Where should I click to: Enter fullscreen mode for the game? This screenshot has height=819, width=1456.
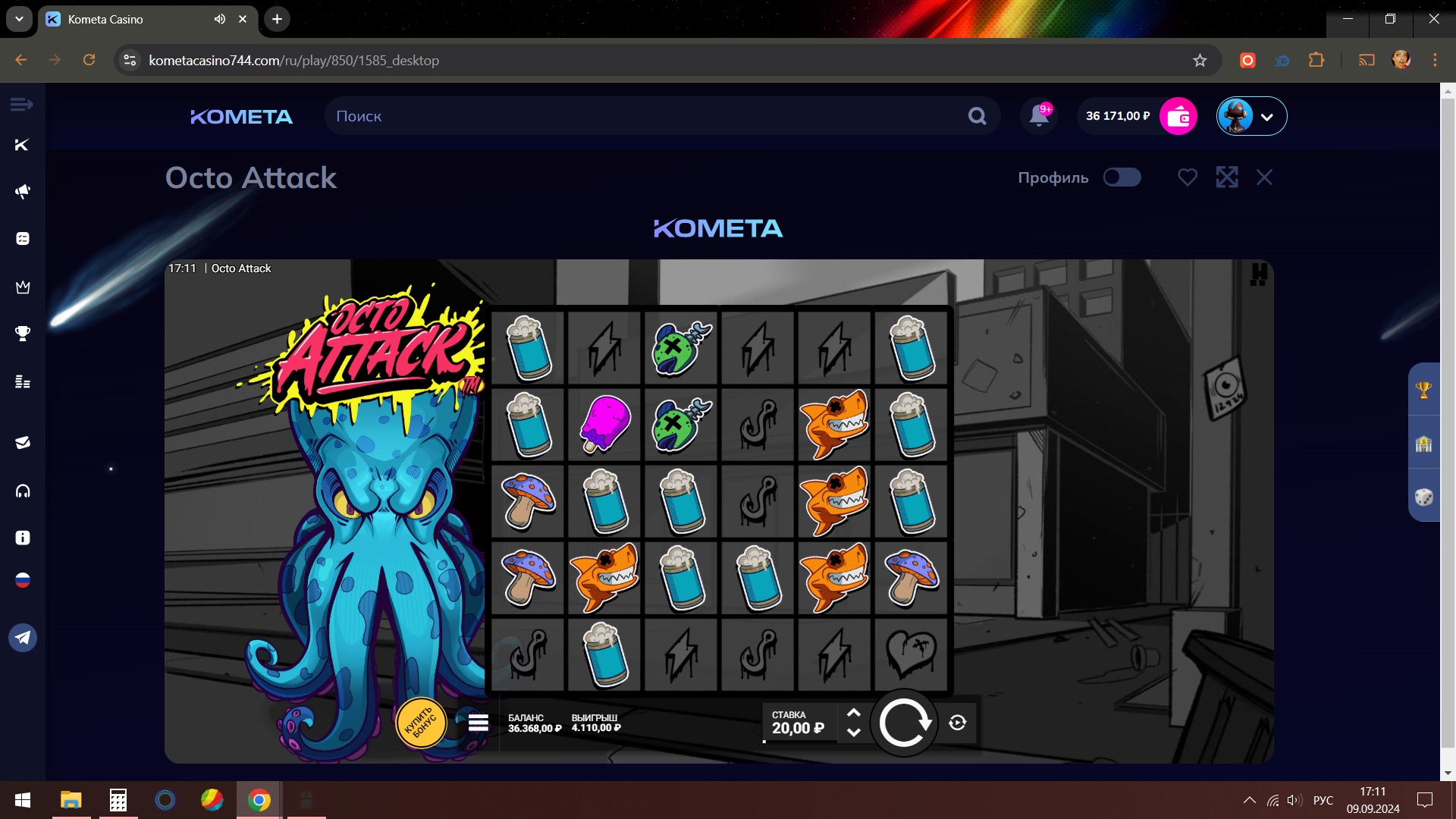[1226, 177]
